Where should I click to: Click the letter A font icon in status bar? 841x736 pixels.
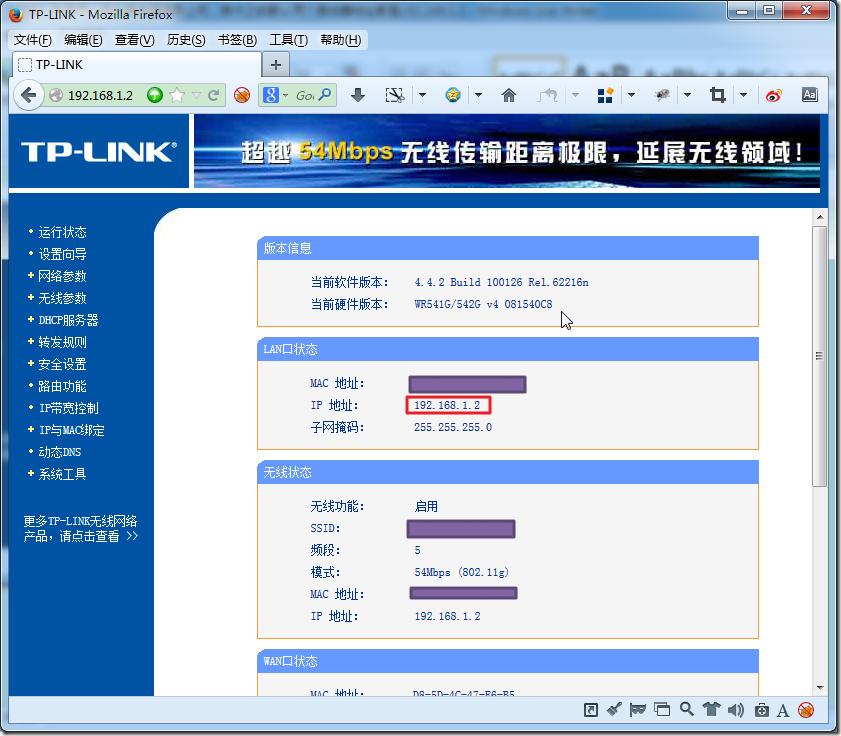pyautogui.click(x=783, y=711)
